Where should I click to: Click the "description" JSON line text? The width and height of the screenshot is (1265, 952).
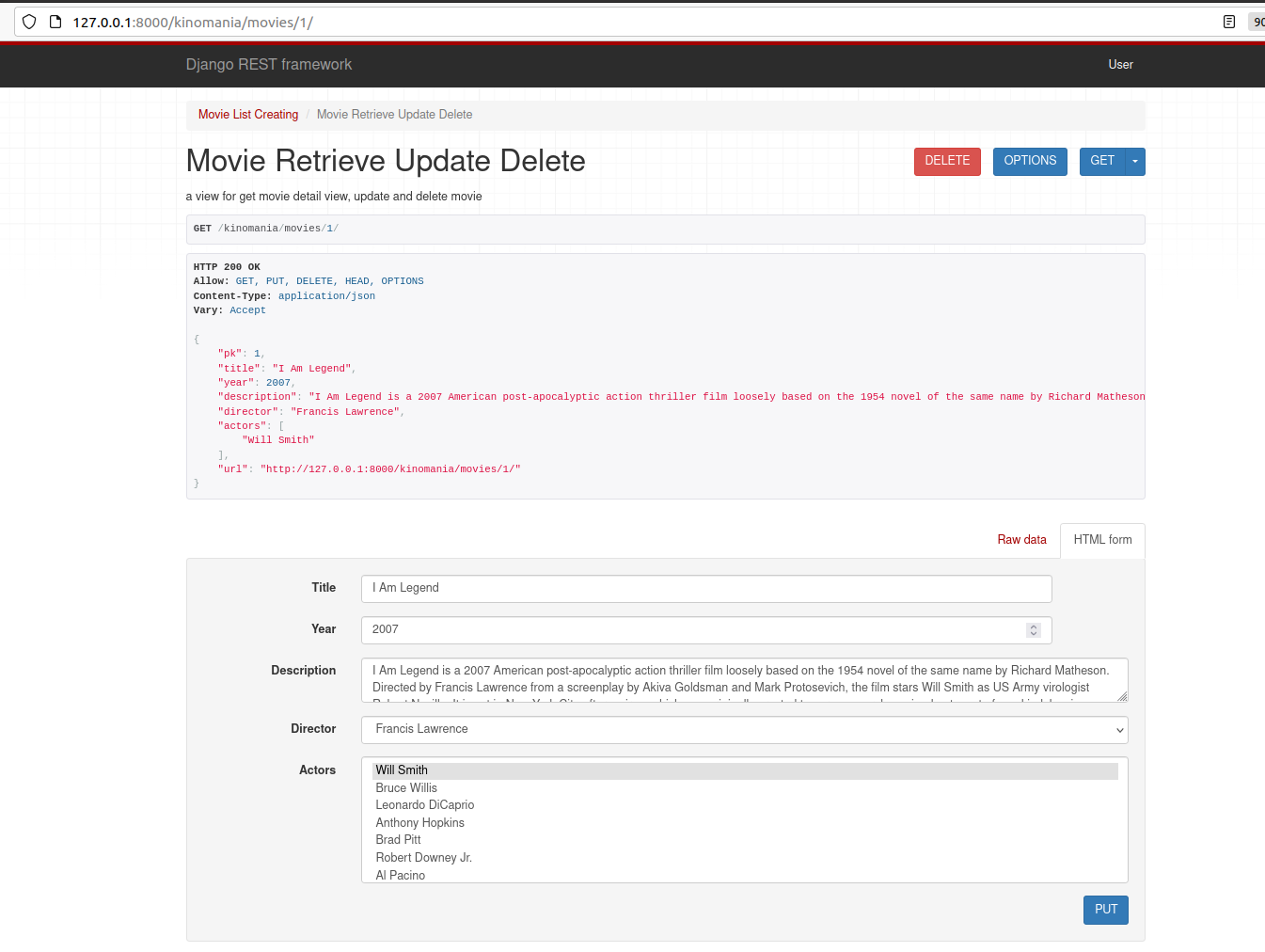pyautogui.click(x=682, y=397)
